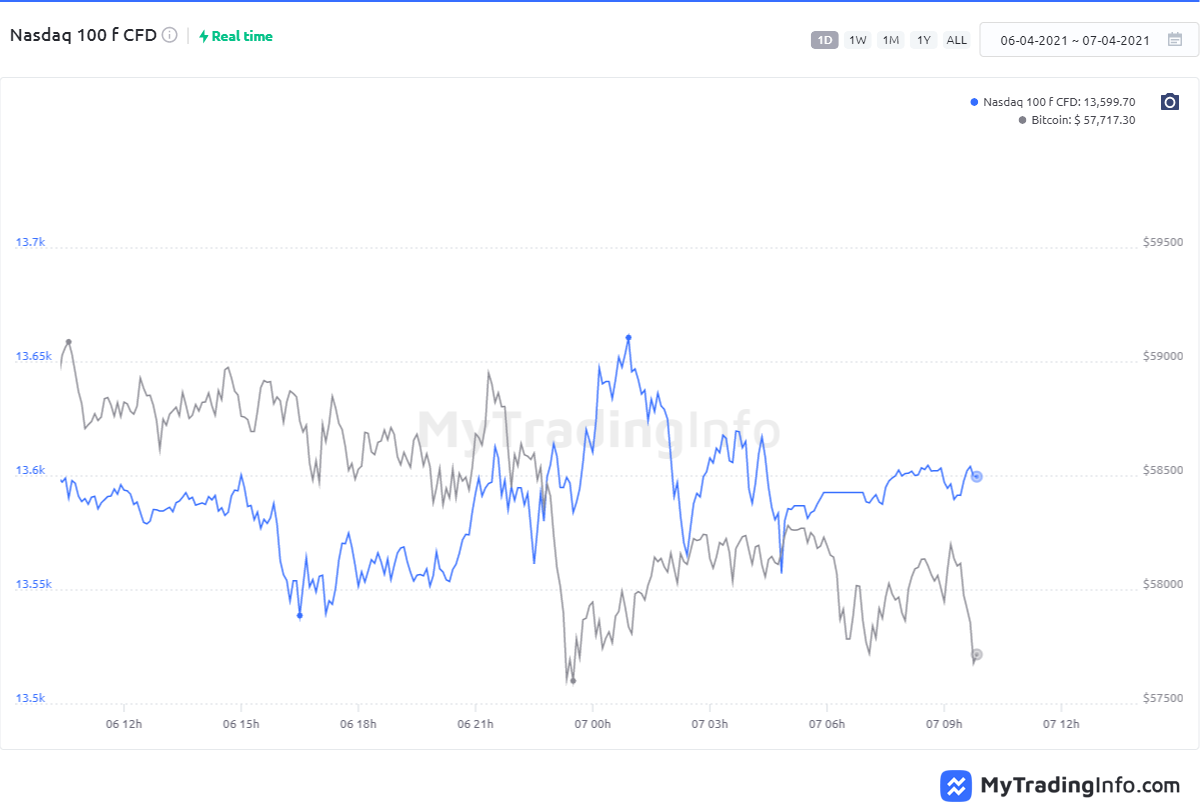The height and width of the screenshot is (810, 1200).
Task: Click the Bitcoin low marker on the gray line
Action: [573, 681]
